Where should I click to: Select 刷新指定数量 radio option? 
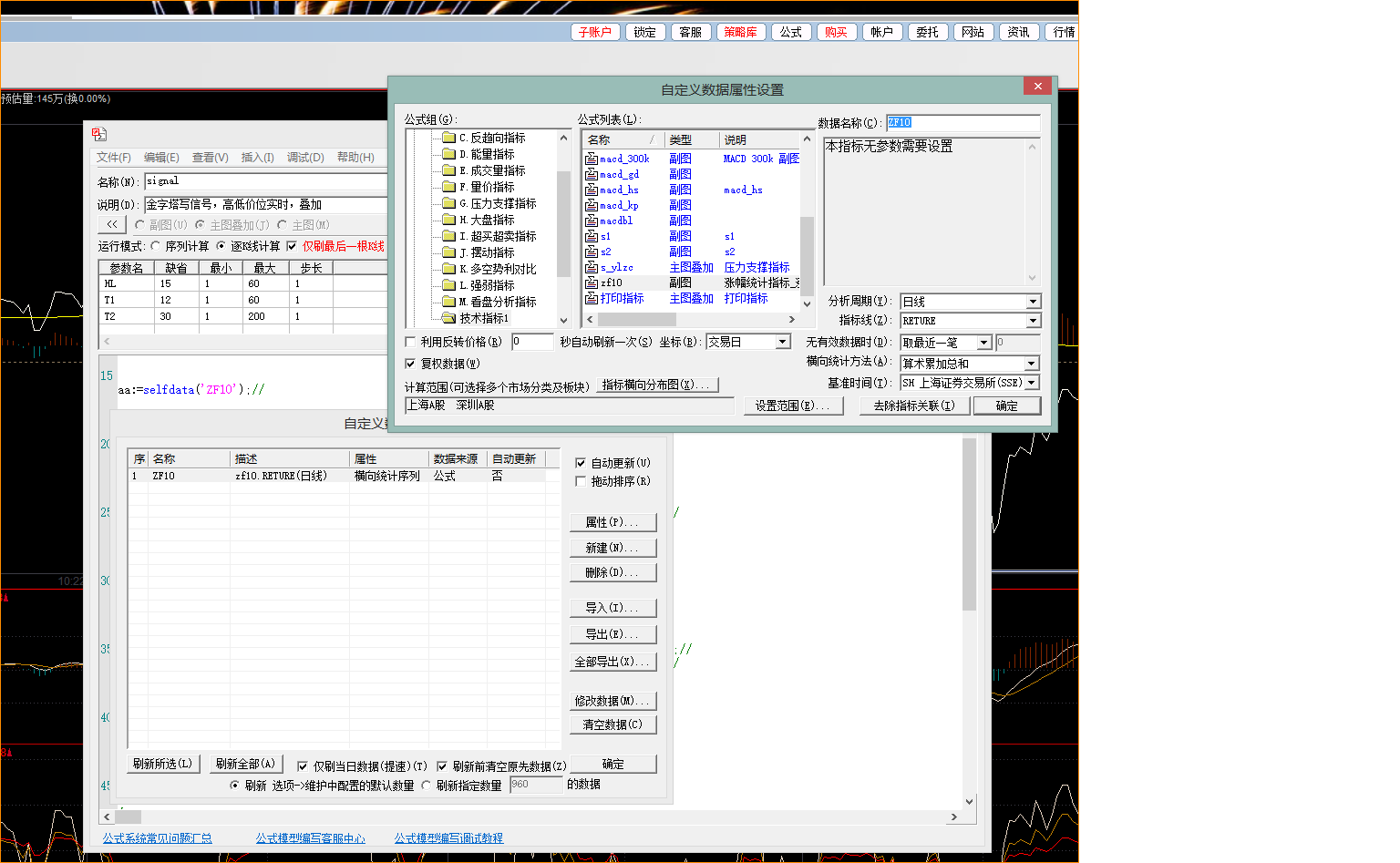[426, 785]
